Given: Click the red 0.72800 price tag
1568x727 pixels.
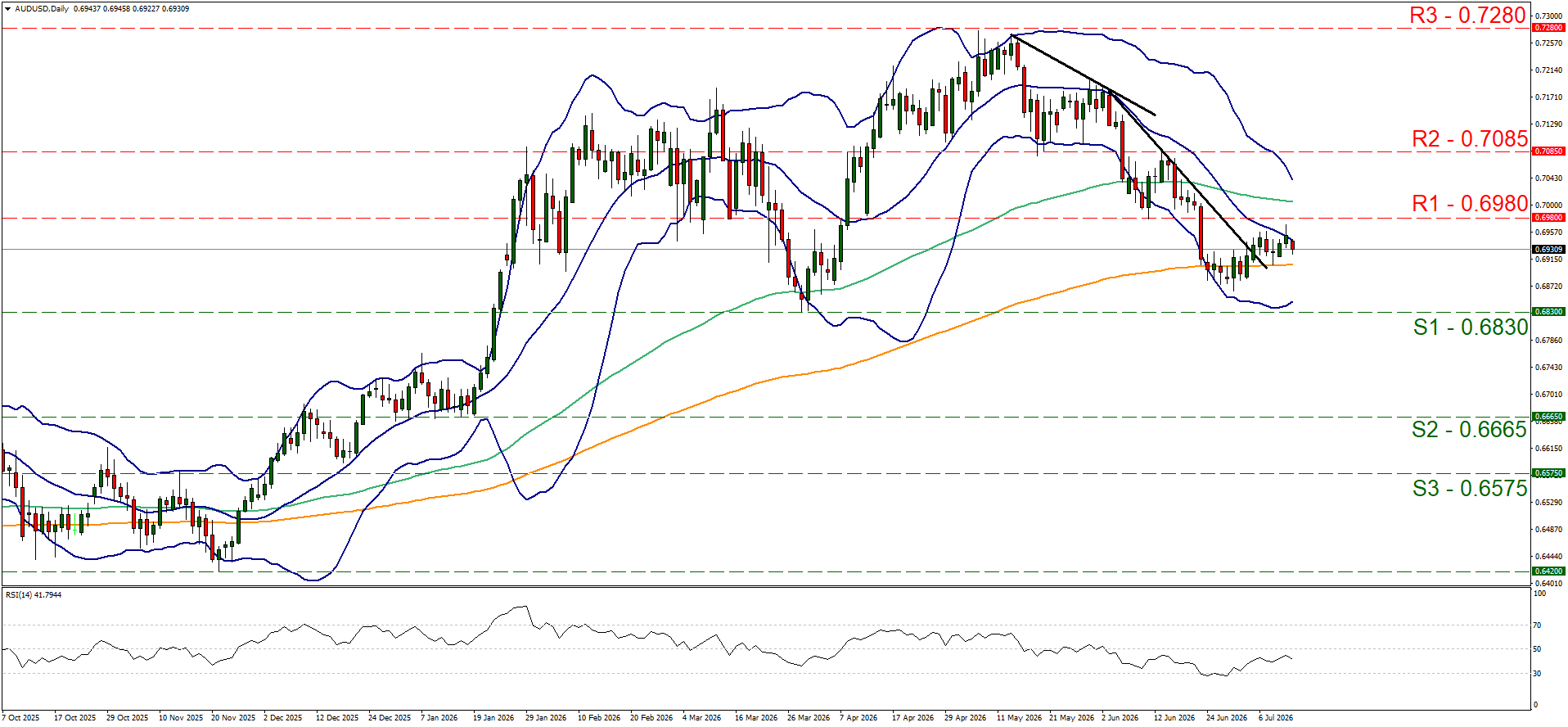Looking at the screenshot, I should point(1548,28).
